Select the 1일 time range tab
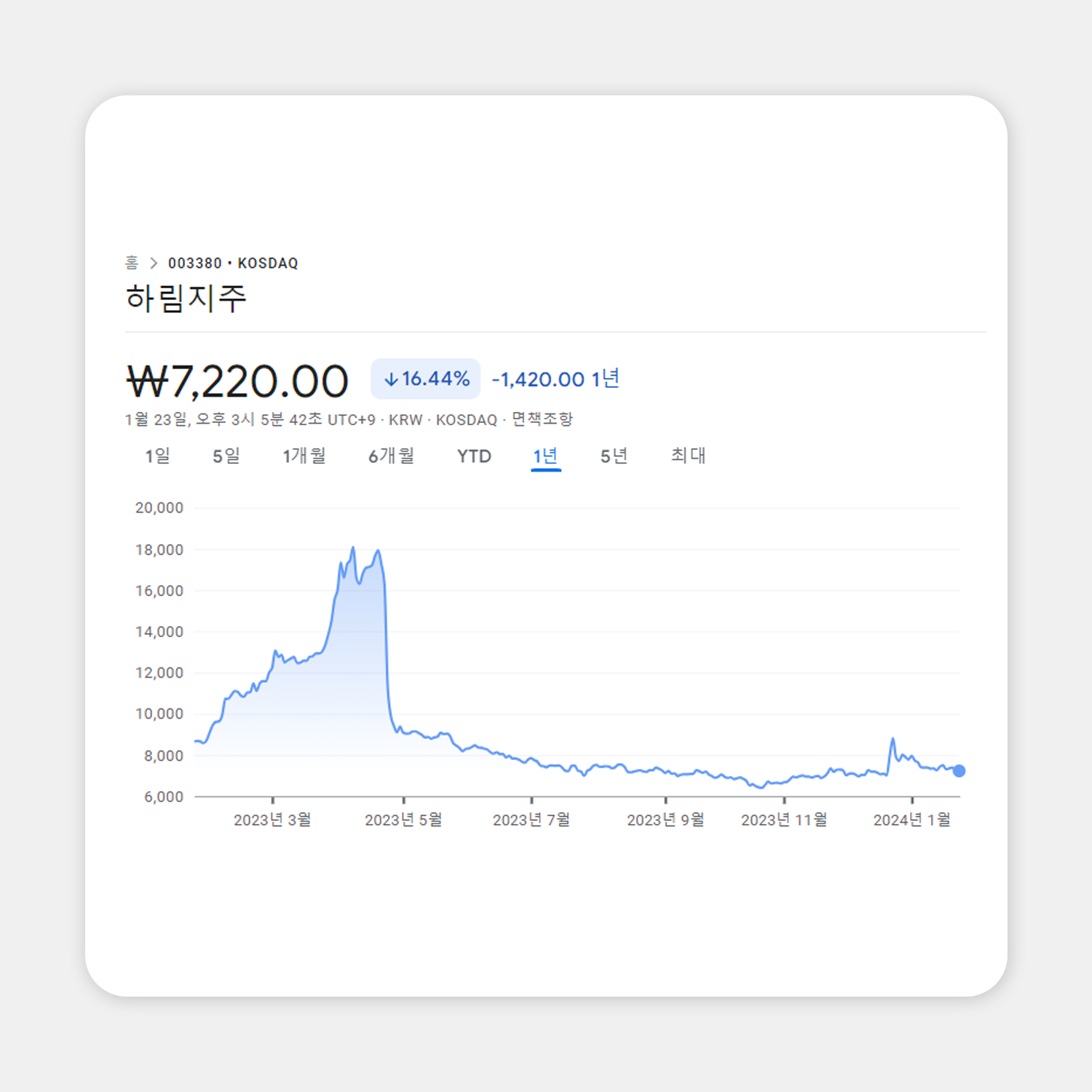The image size is (1092, 1092). coord(157,456)
